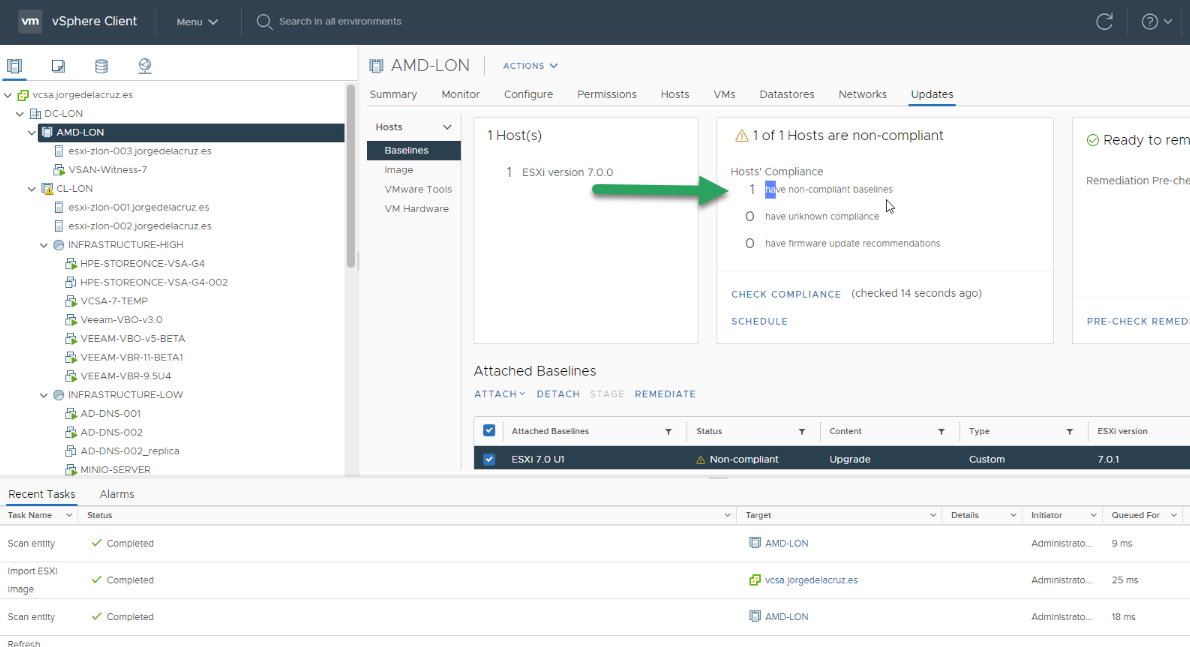The image size is (1190, 647).
Task: Click the VM icon beside AD-DNS-001
Action: [71, 414]
